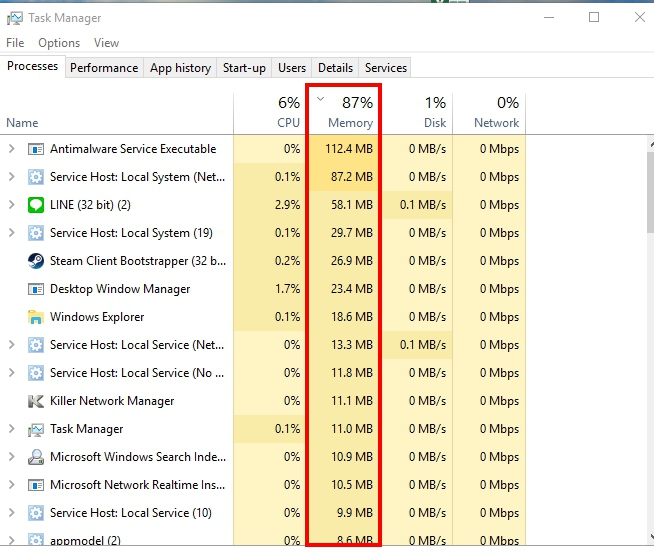The height and width of the screenshot is (553, 654).
Task: Click the Desktop Window Manager icon
Action: click(36, 289)
